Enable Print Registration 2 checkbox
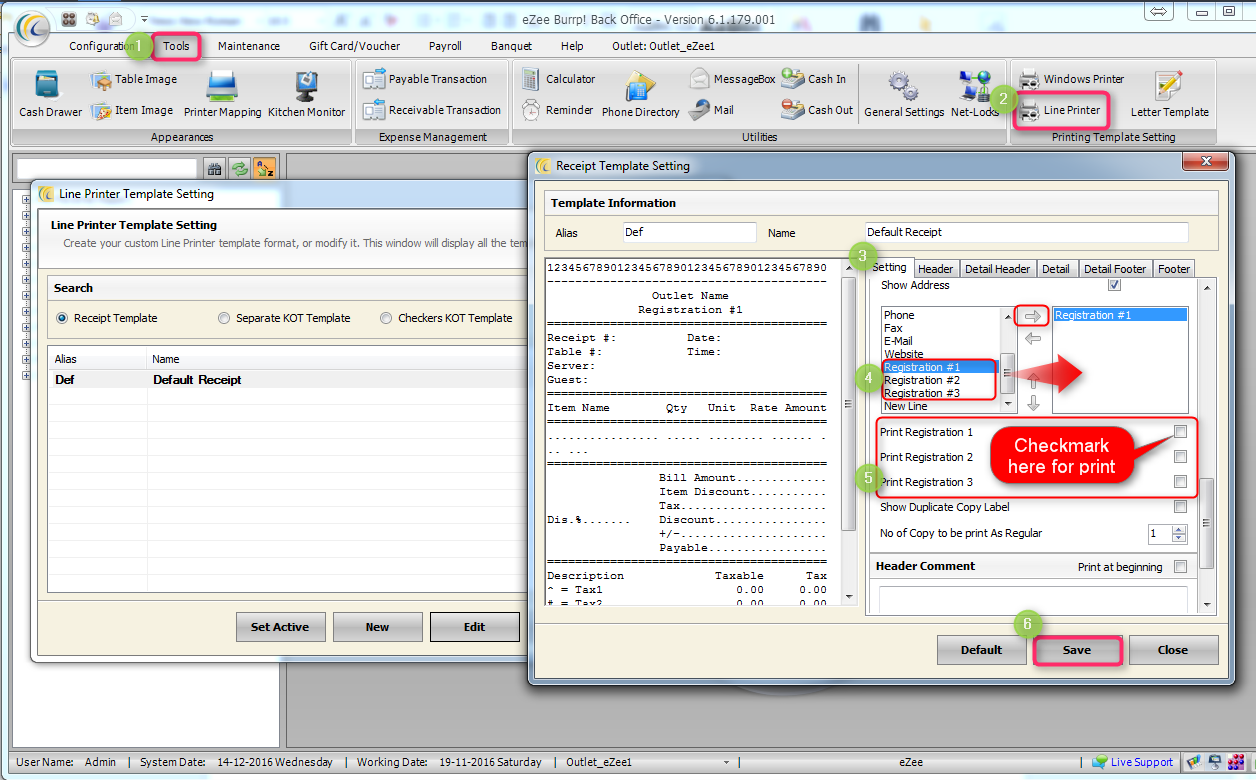 (1180, 457)
